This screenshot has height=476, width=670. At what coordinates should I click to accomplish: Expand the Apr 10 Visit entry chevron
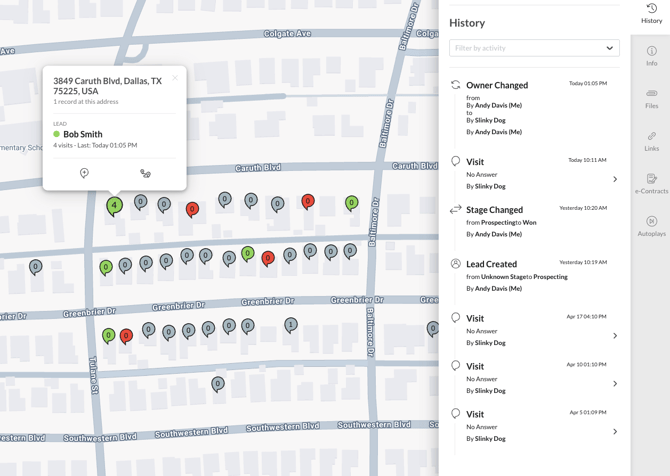pyautogui.click(x=615, y=384)
